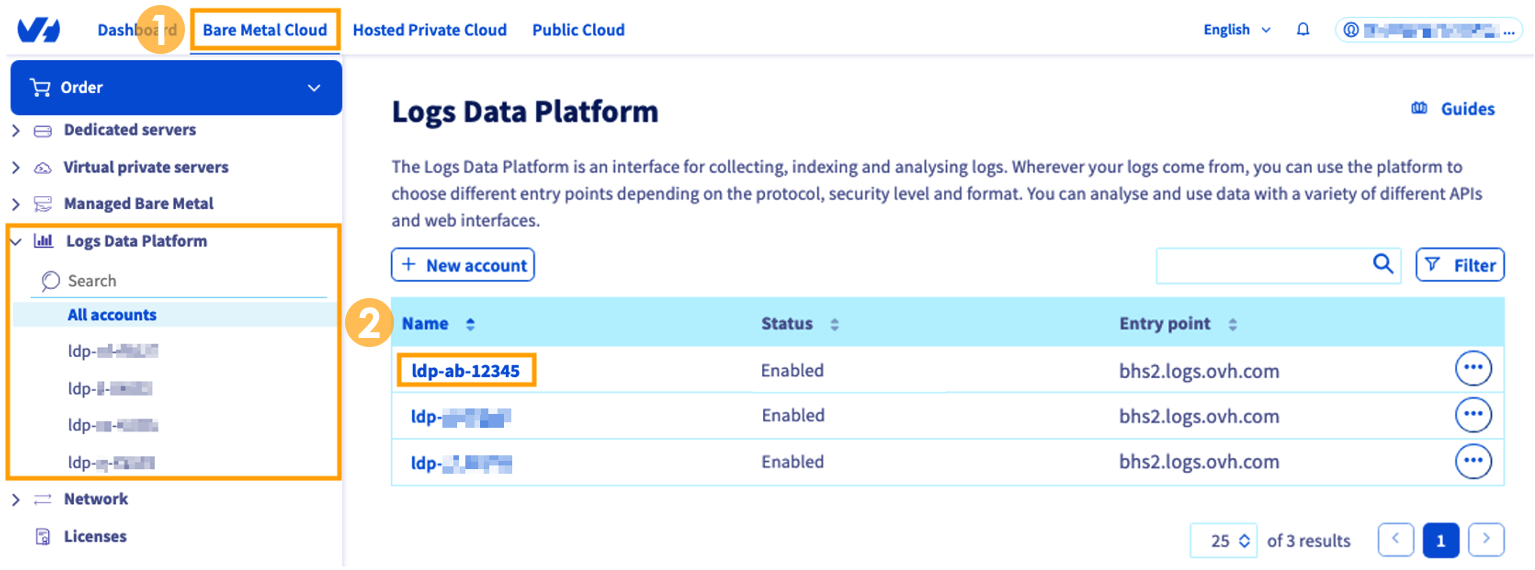Click the Network arrows icon
This screenshot has width=1535, height=570.
coord(43,499)
